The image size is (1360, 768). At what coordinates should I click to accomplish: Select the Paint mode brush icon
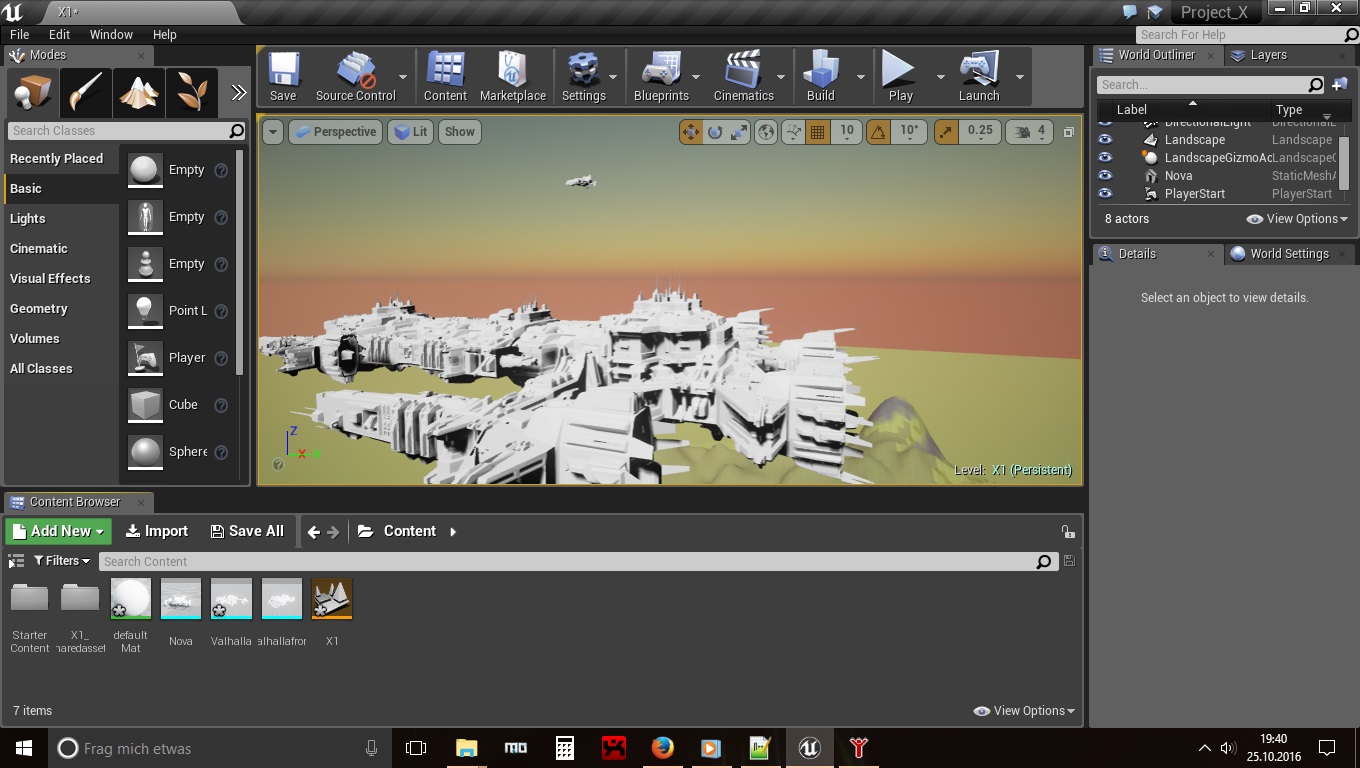[x=85, y=94]
